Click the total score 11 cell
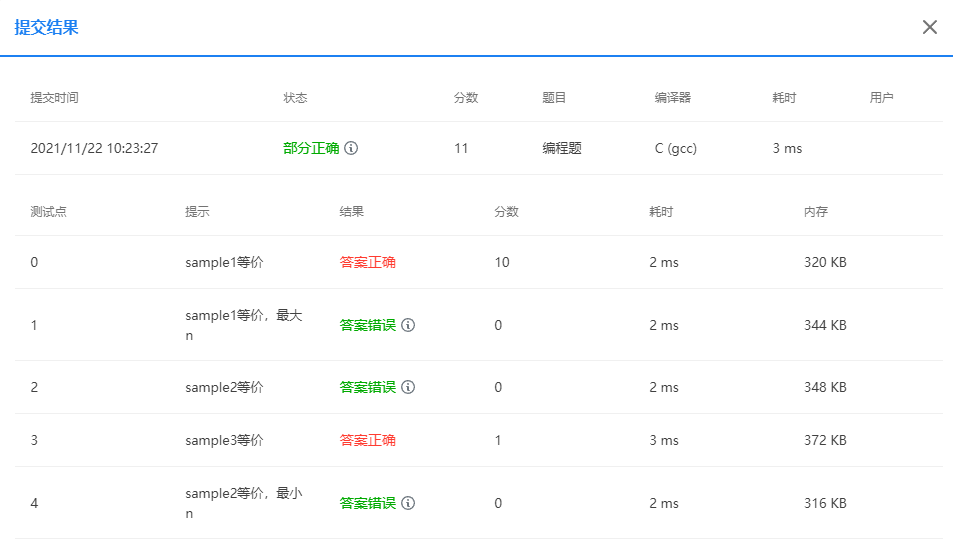This screenshot has height=546, width=953. point(461,148)
